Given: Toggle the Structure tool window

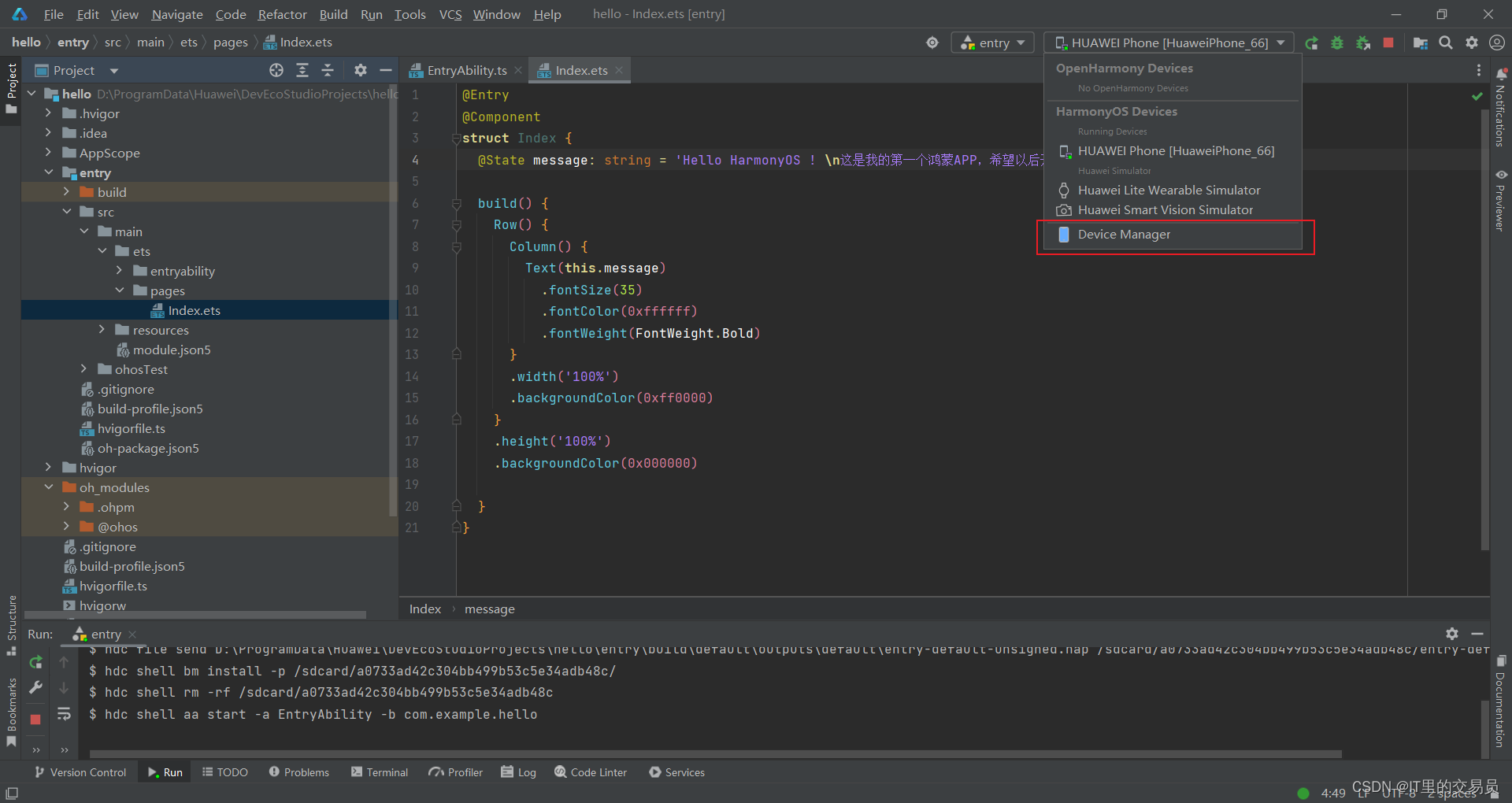Looking at the screenshot, I should (11, 626).
